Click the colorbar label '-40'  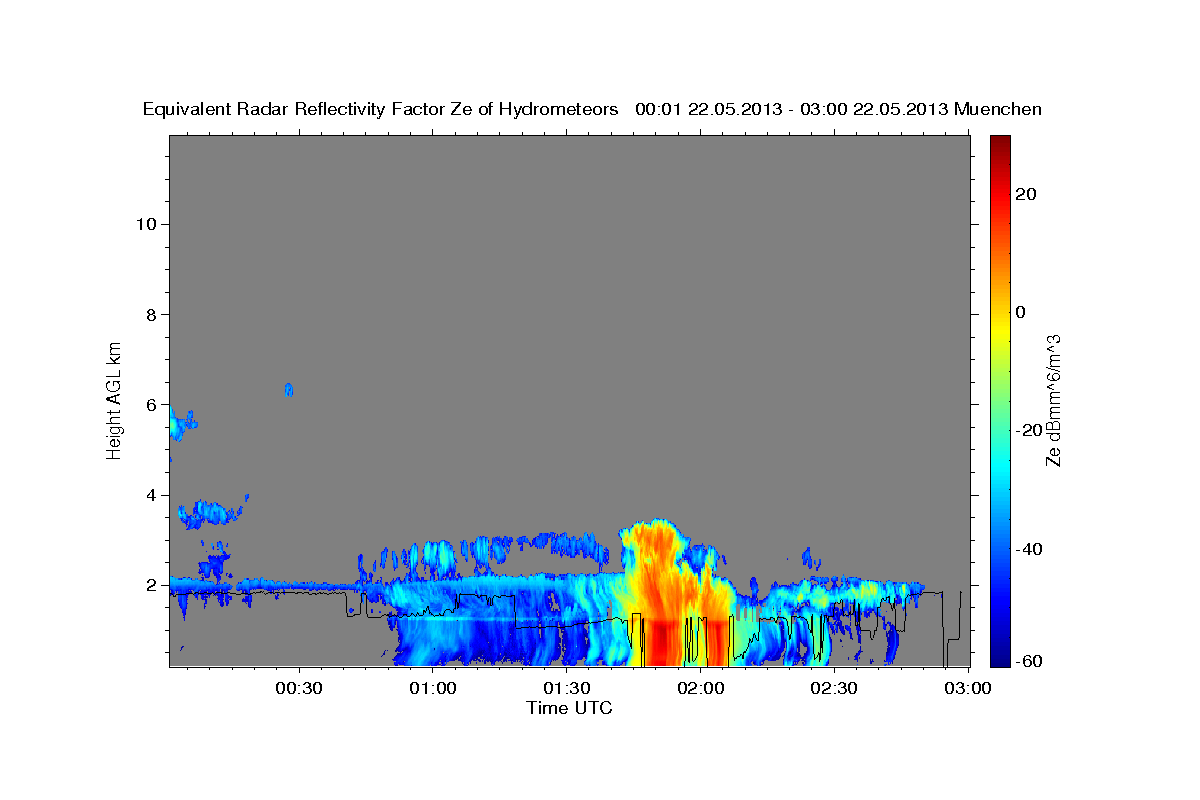(1028, 549)
